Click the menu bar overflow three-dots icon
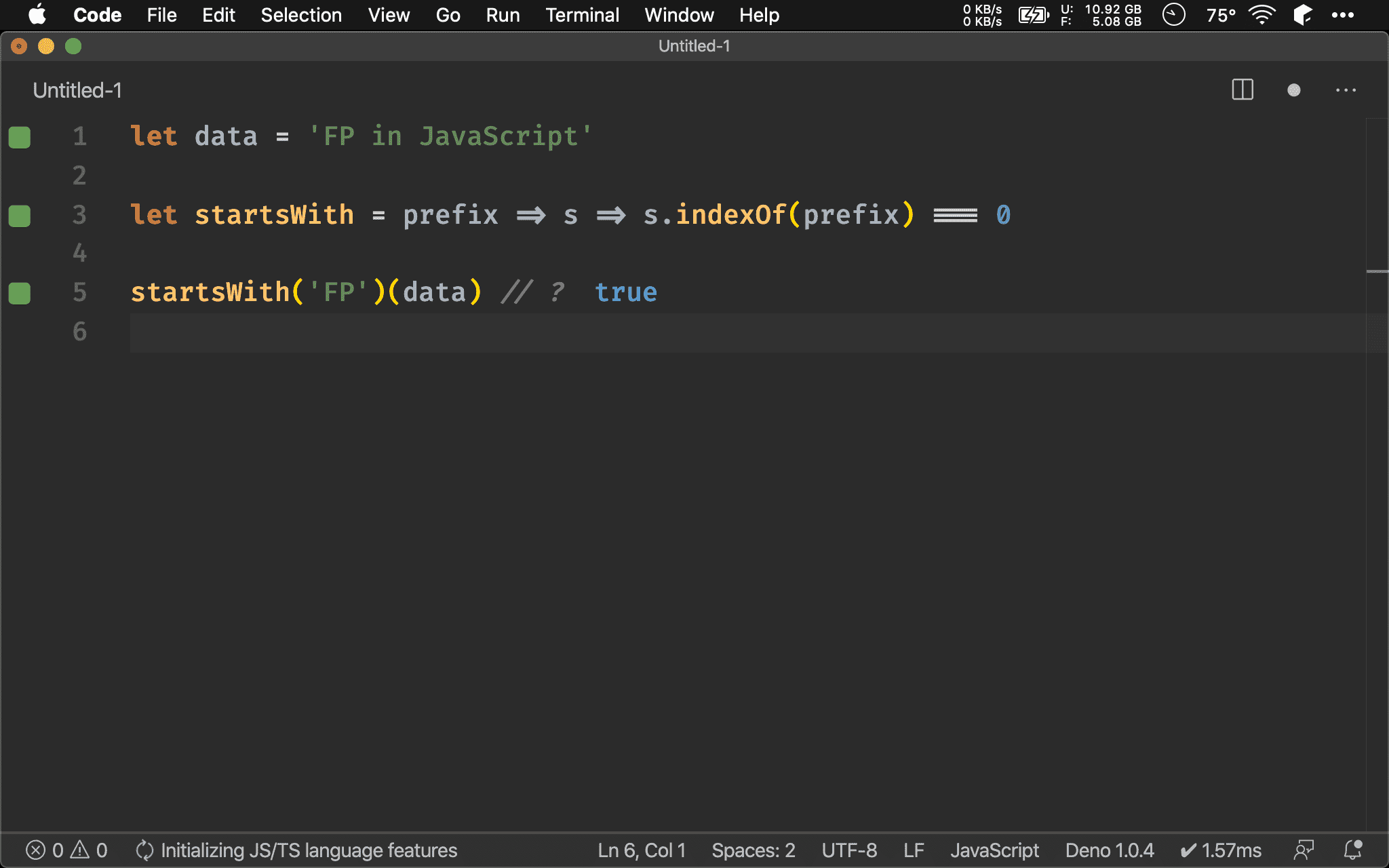Image resolution: width=1389 pixels, height=868 pixels. pos(1342,15)
